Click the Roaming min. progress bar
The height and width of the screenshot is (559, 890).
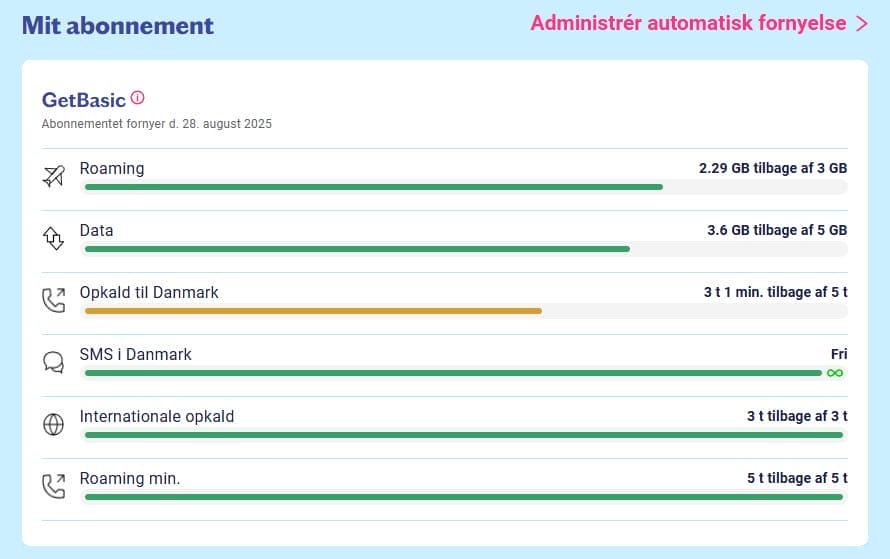coord(464,497)
